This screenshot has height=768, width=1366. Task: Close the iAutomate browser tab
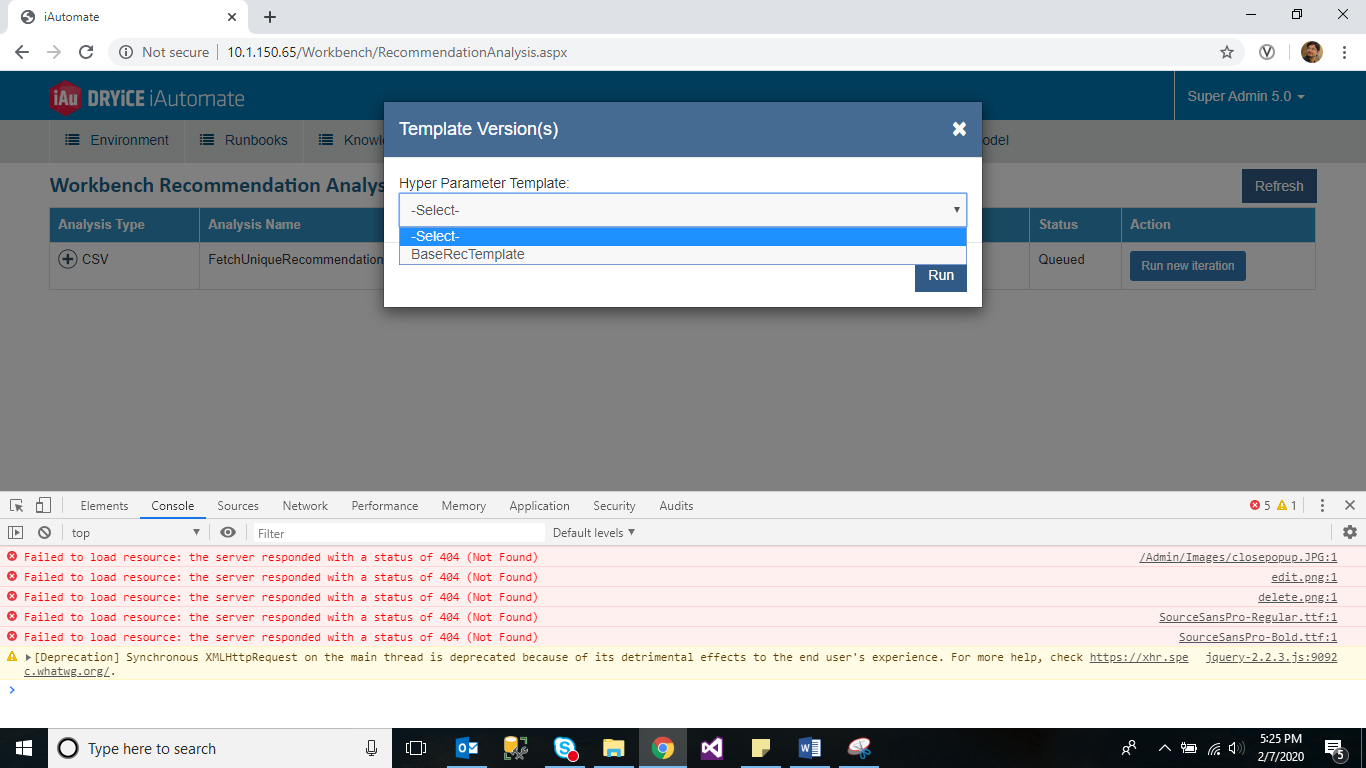click(232, 17)
